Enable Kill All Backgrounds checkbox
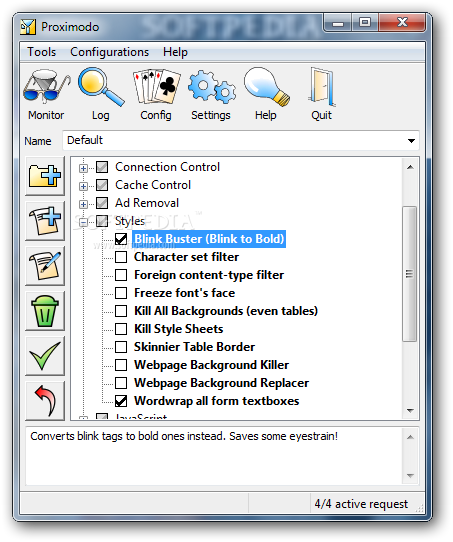Viewport: 453px width, 542px height. pyautogui.click(x=121, y=311)
